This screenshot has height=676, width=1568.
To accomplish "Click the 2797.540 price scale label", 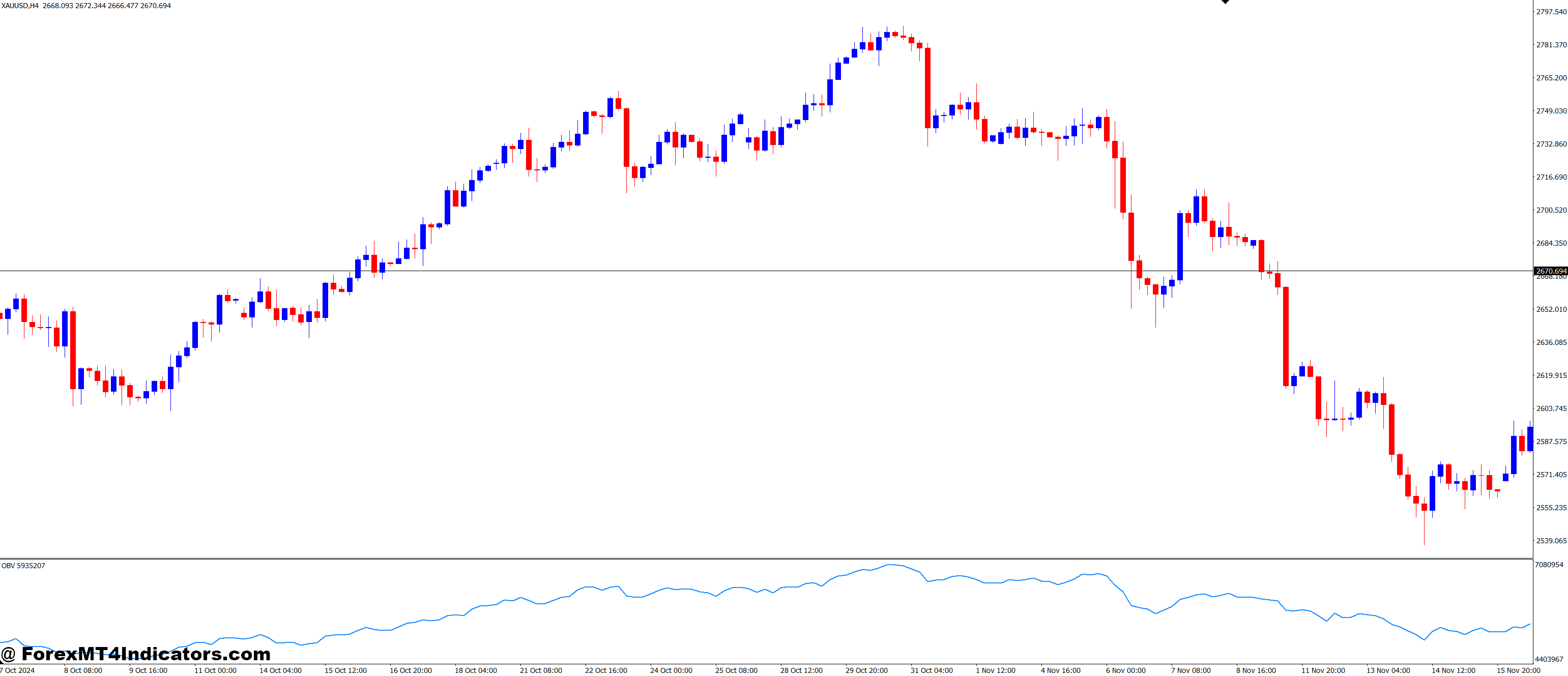I will 1551,12.
